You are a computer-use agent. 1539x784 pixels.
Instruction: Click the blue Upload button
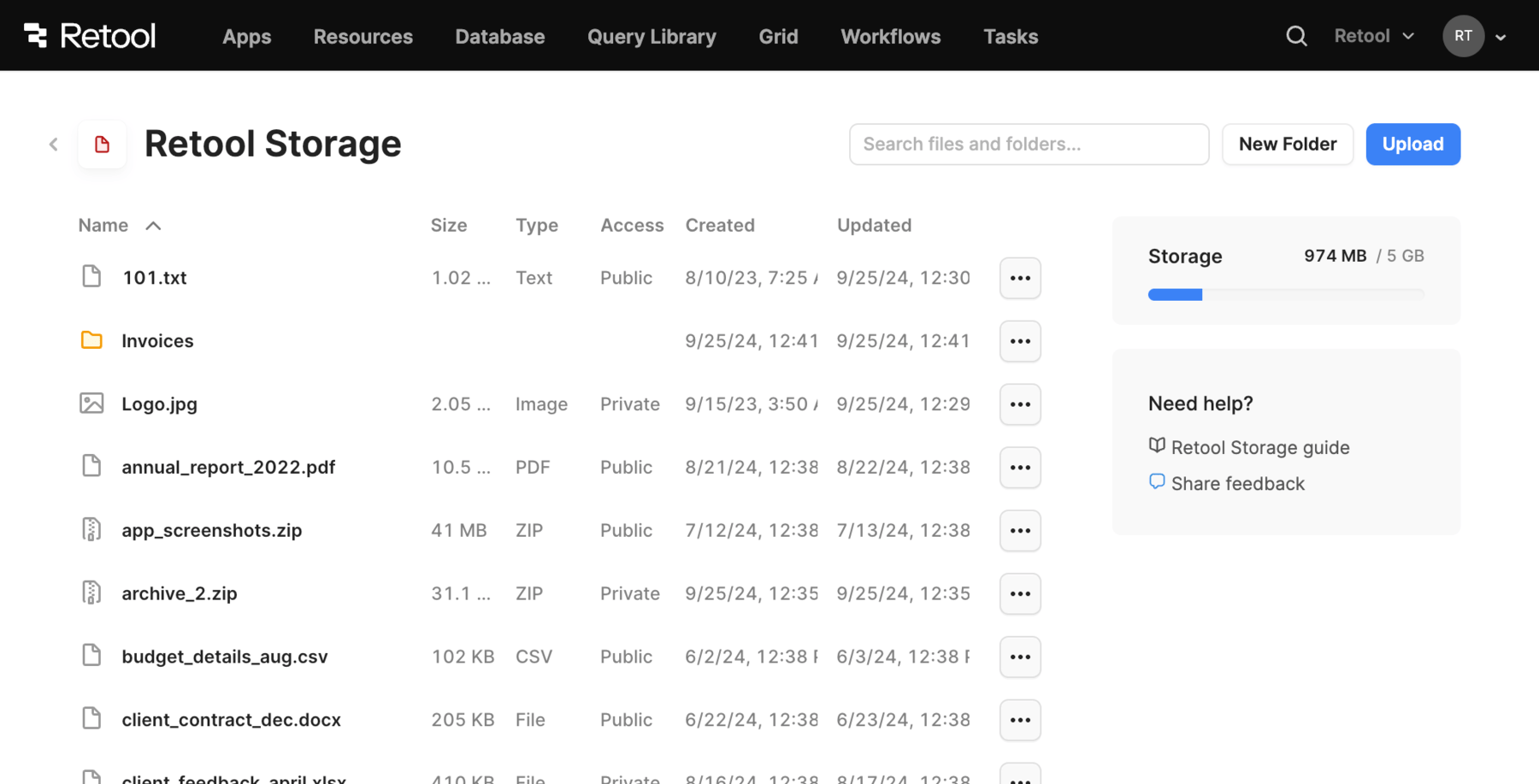pos(1412,144)
